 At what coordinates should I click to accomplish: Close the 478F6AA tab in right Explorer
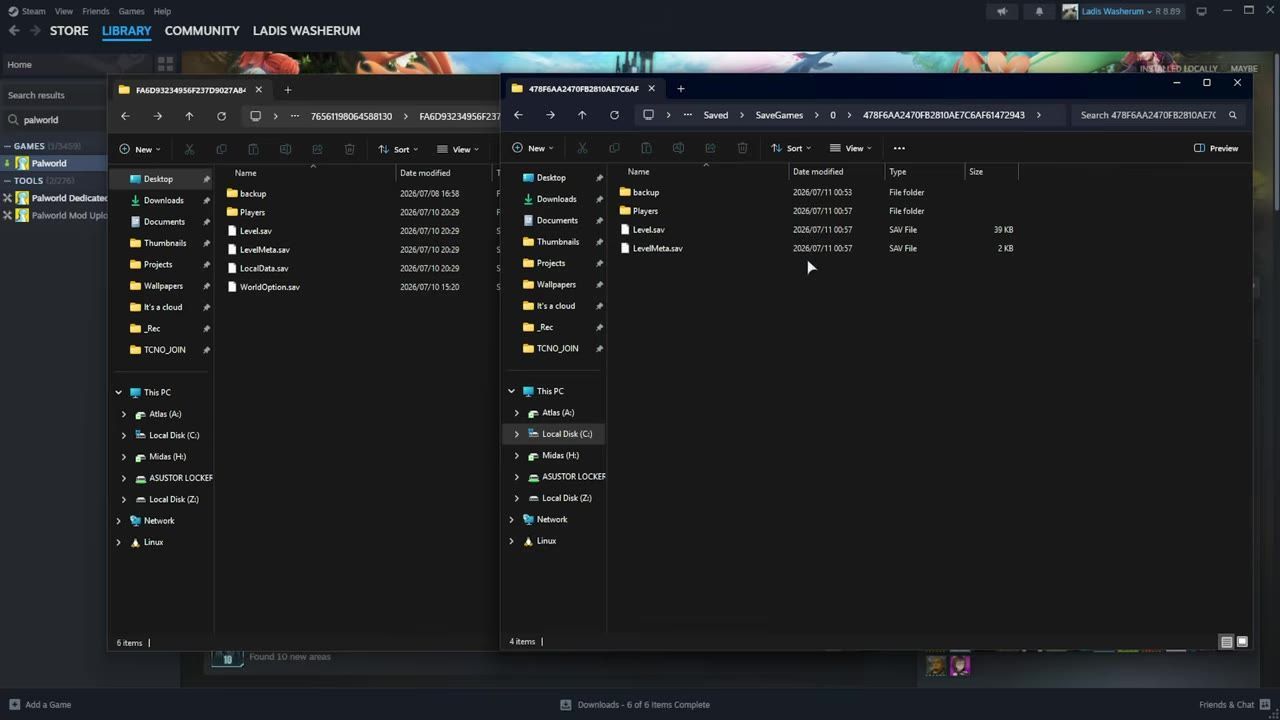pos(651,88)
